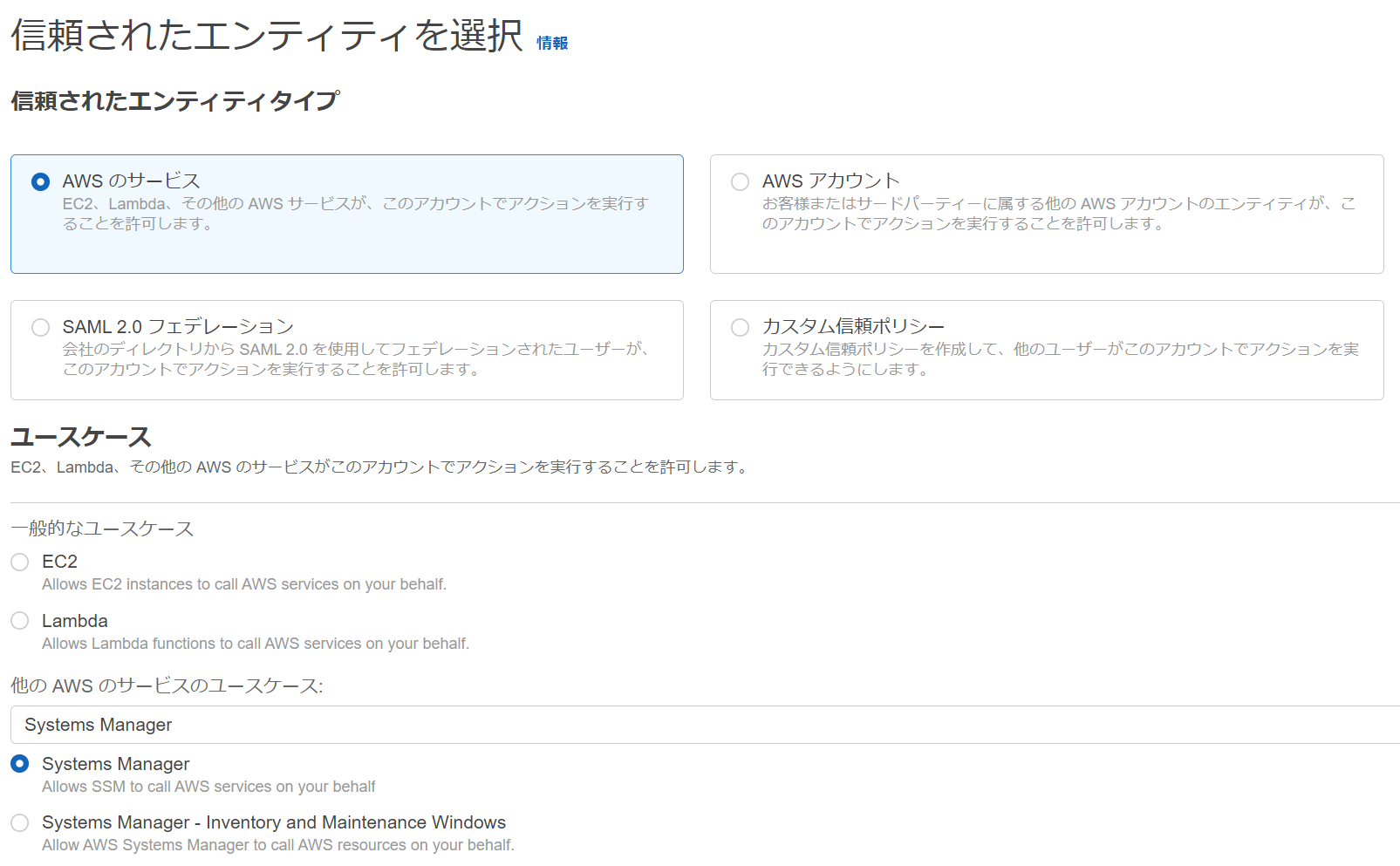
Task: Select the Systems Manager use case radio
Action: coord(20,764)
